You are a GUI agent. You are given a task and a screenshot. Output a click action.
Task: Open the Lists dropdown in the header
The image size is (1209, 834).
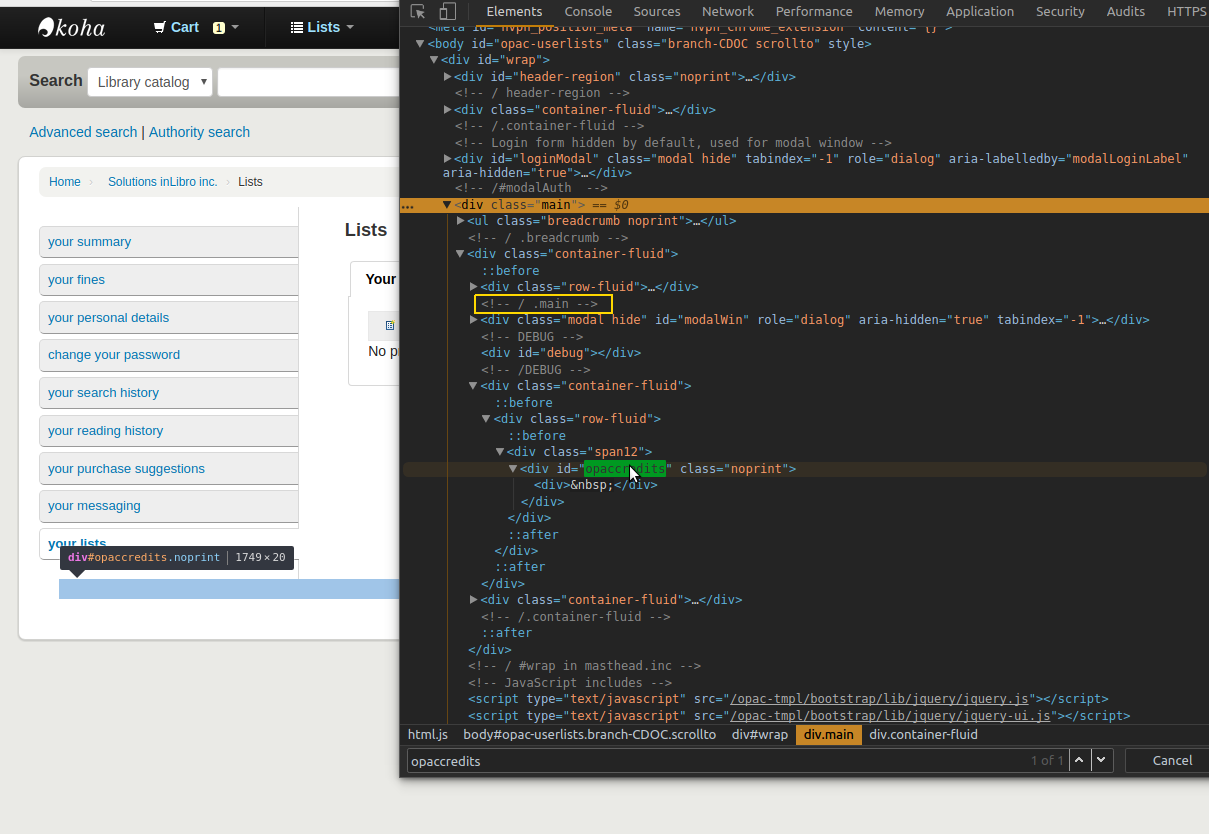322,27
